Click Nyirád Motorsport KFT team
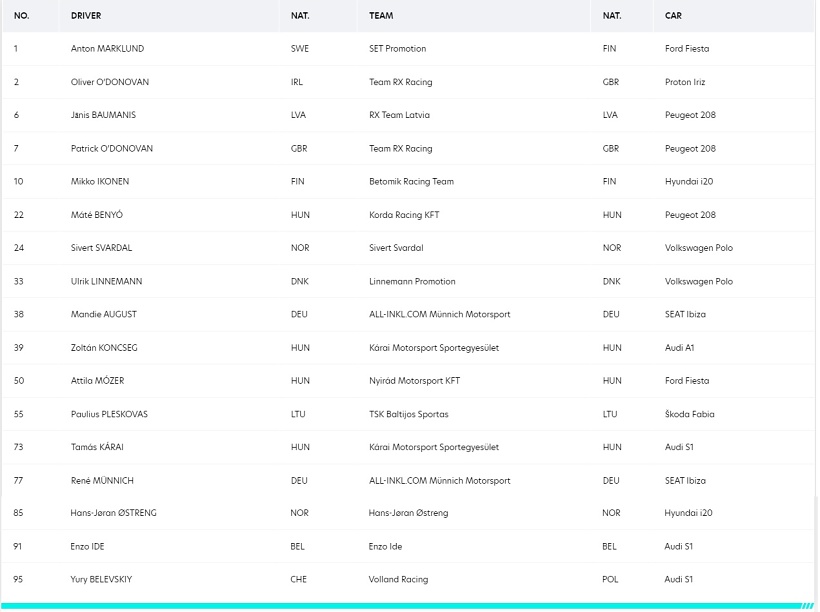Image resolution: width=820 pixels, height=612 pixels. 414,381
